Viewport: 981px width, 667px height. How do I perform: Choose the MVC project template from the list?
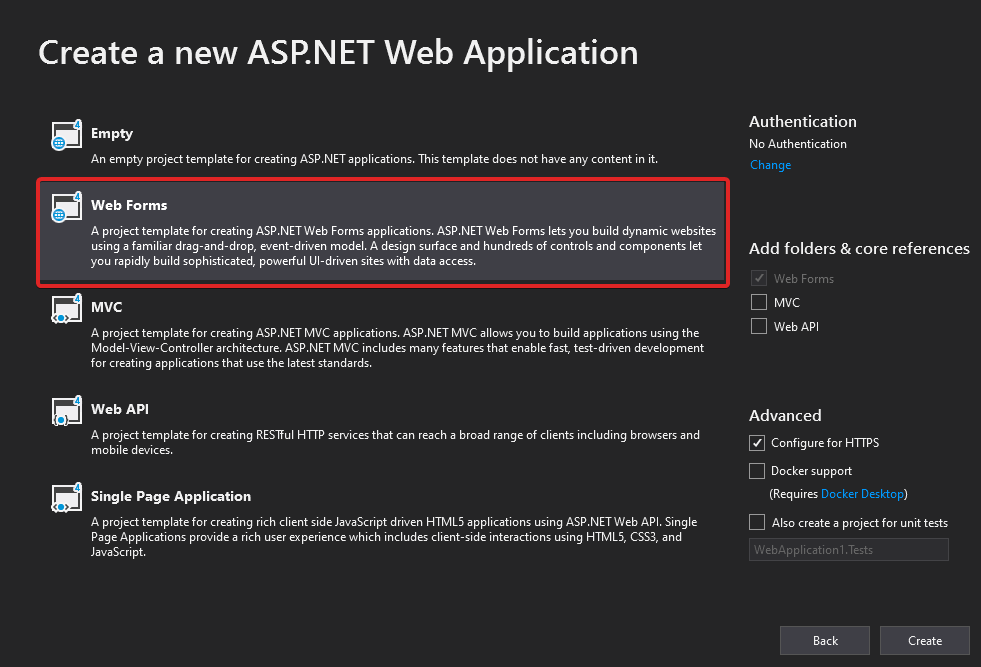coord(382,330)
